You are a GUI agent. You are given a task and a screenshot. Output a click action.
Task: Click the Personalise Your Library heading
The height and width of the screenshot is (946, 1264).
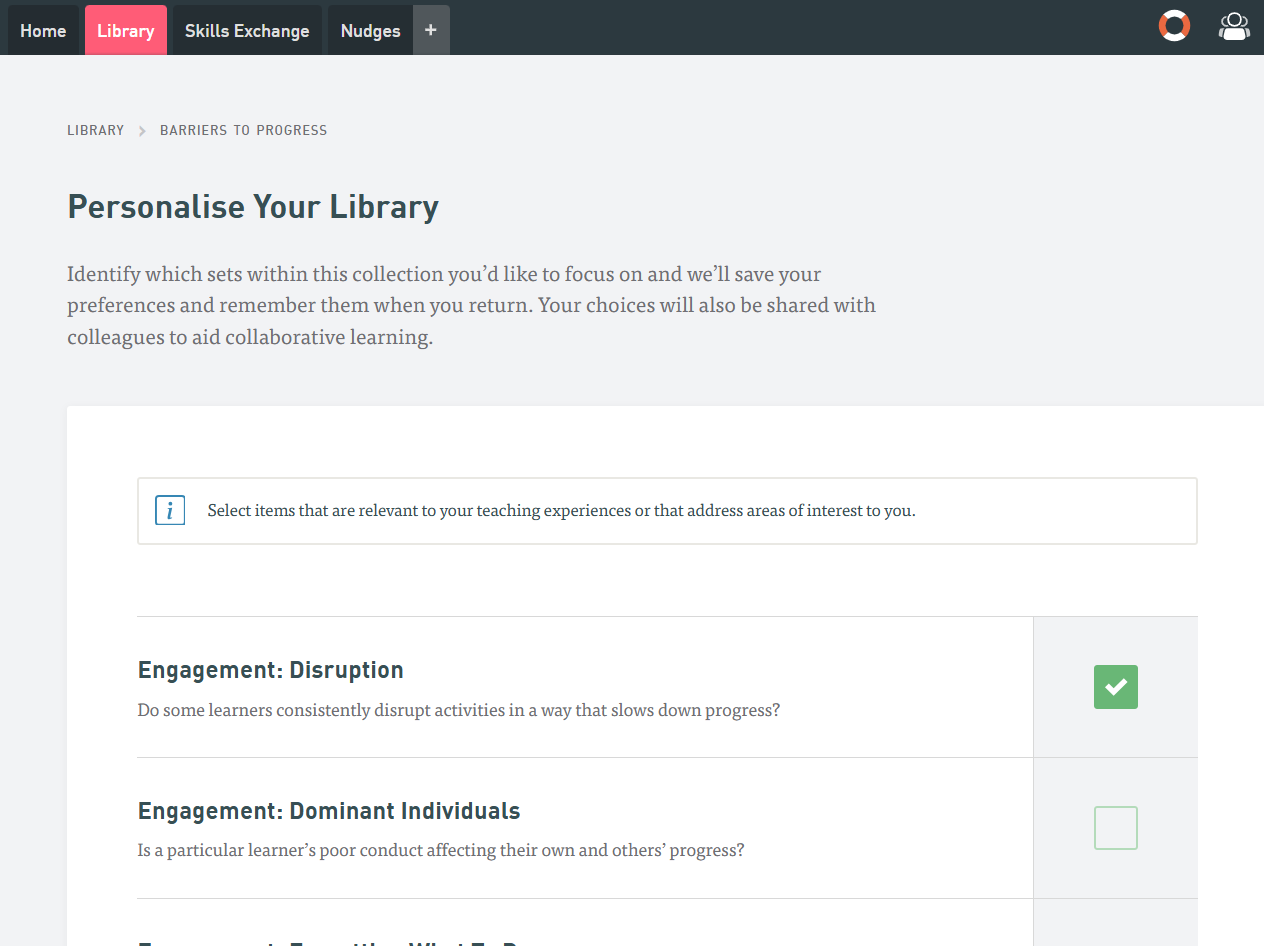tap(253, 207)
